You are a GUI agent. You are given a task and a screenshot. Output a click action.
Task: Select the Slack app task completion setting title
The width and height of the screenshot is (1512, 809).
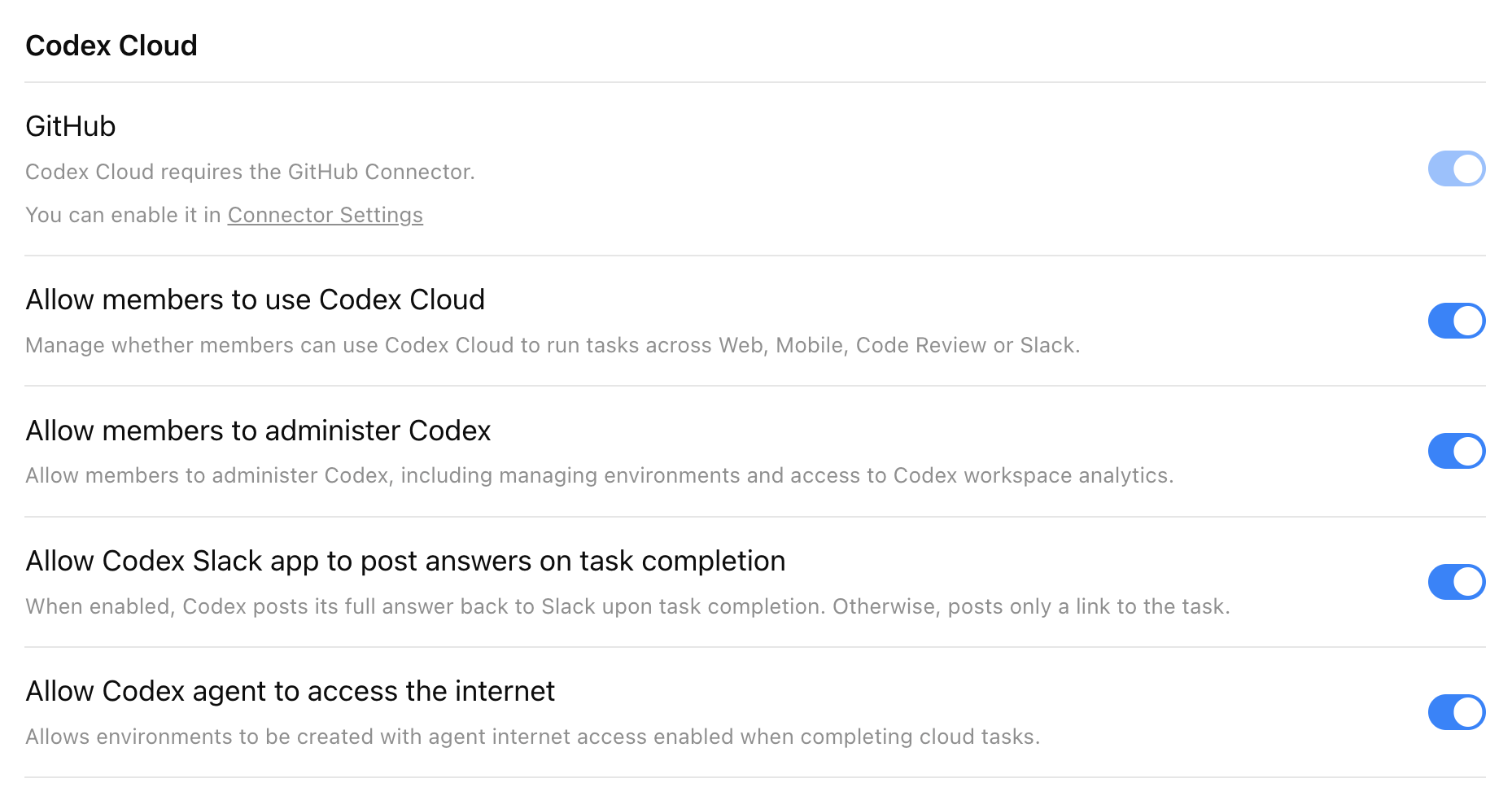click(405, 561)
